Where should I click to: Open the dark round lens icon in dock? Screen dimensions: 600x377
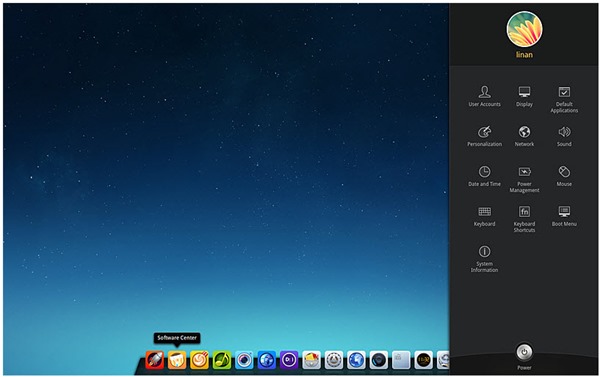379,360
